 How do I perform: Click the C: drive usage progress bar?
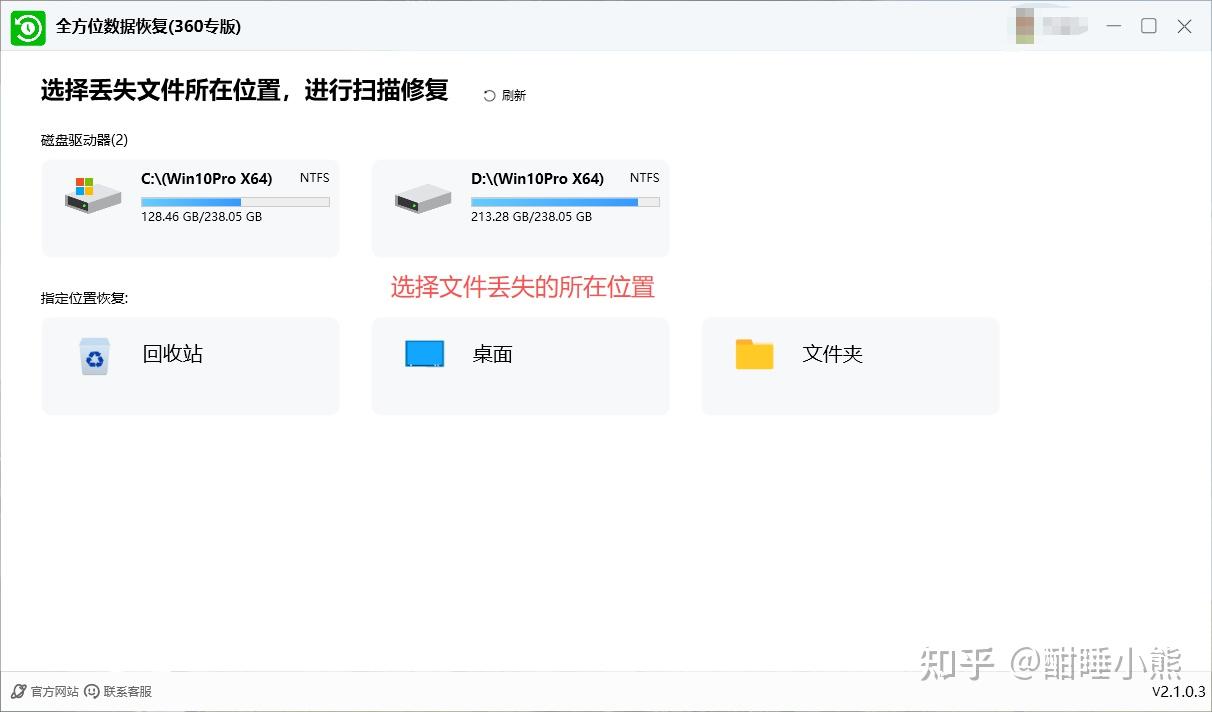(235, 202)
